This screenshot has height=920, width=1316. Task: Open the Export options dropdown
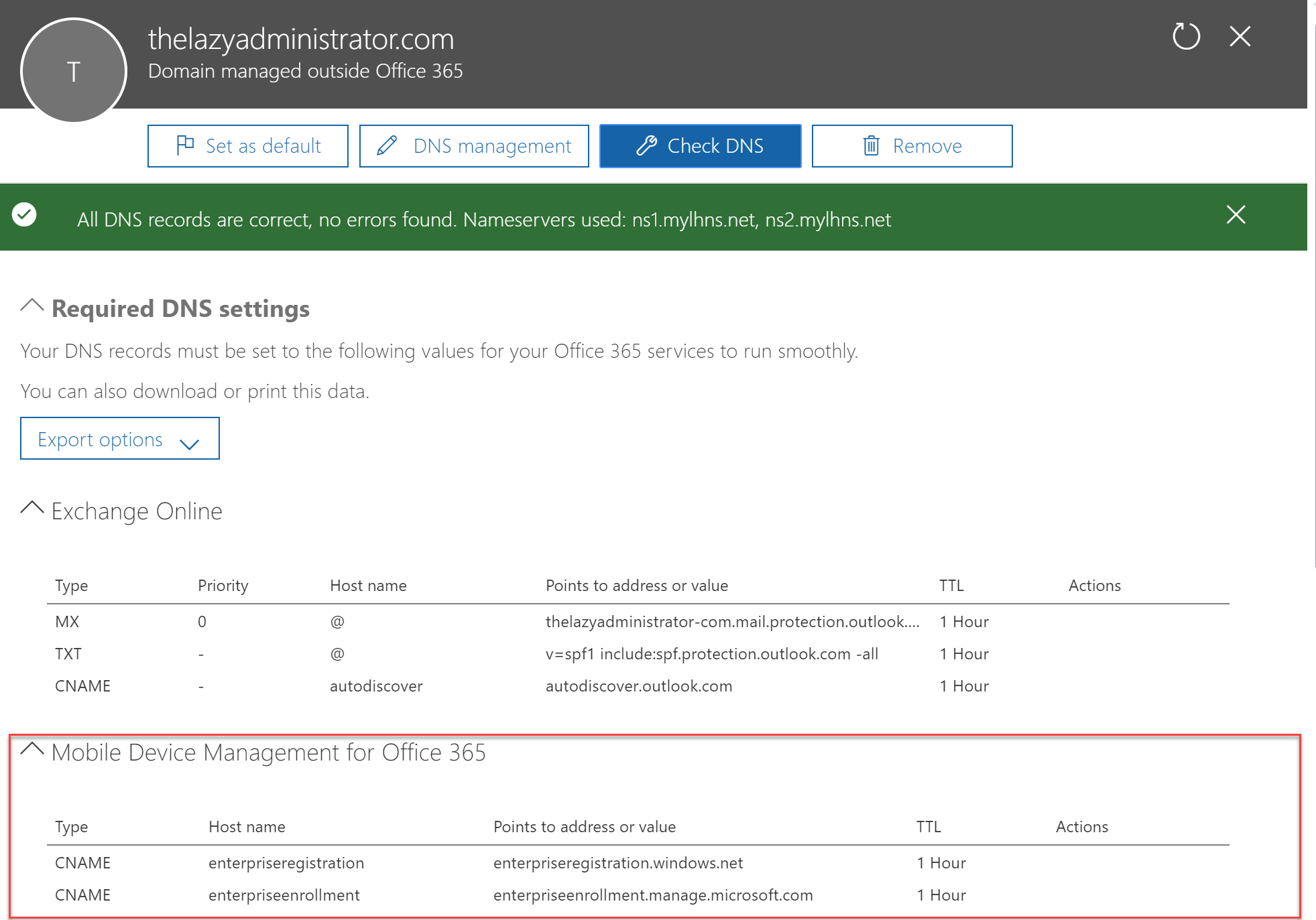(x=120, y=439)
